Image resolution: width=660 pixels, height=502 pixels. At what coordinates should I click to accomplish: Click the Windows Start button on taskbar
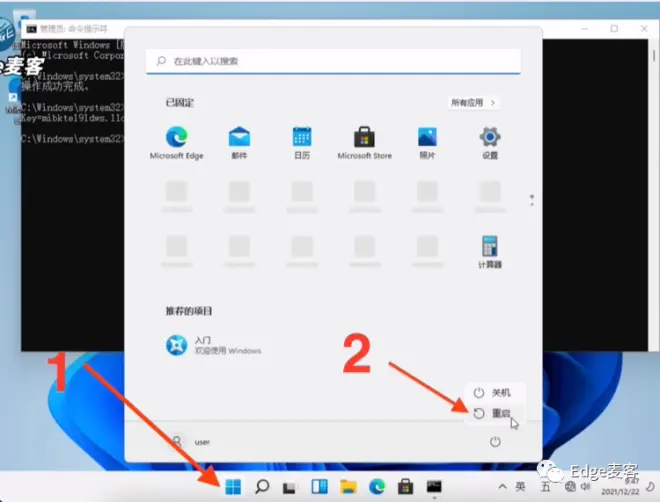coord(233,487)
